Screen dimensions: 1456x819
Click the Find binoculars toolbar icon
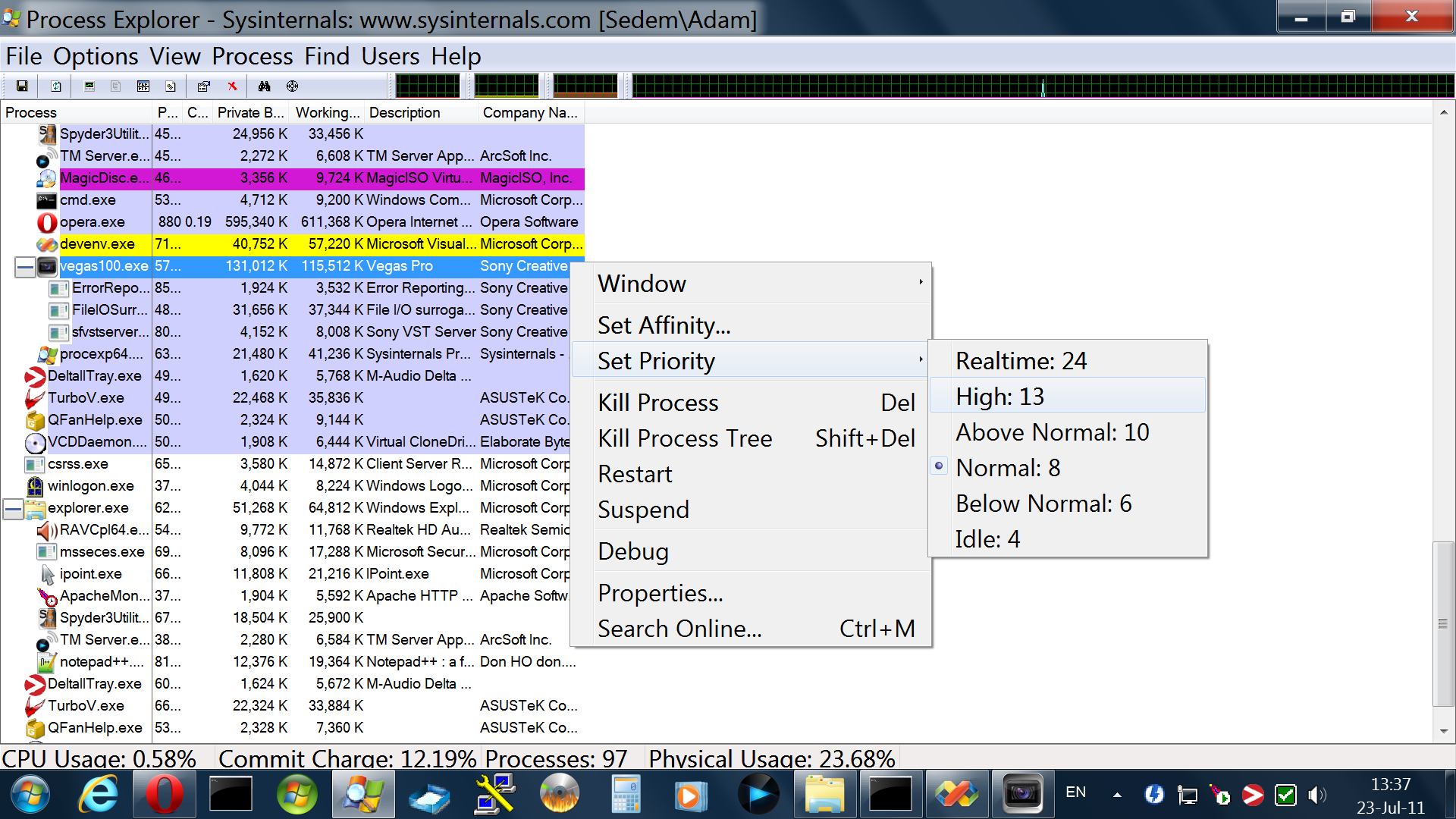[x=264, y=86]
